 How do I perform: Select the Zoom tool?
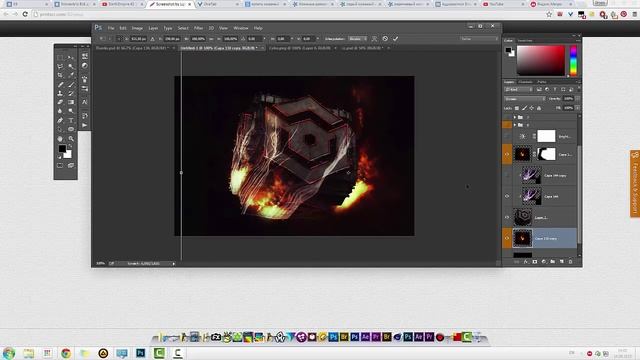71,139
